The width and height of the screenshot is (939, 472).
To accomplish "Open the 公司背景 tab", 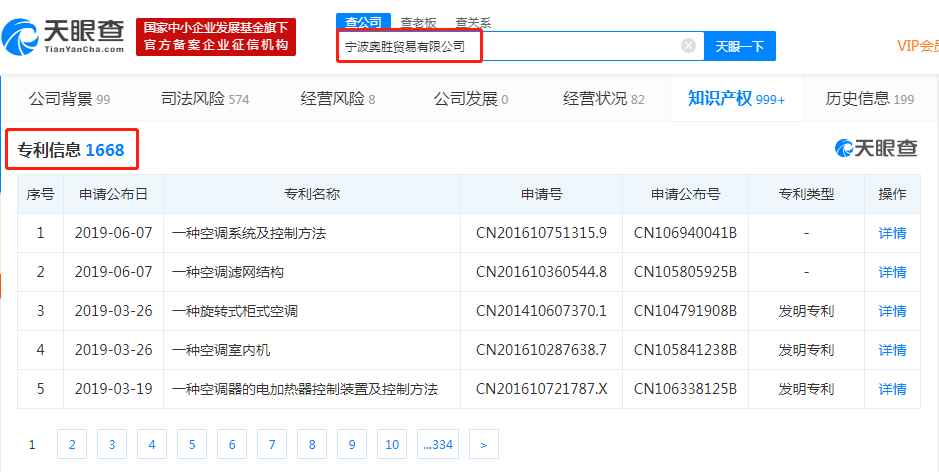I will click(x=69, y=99).
